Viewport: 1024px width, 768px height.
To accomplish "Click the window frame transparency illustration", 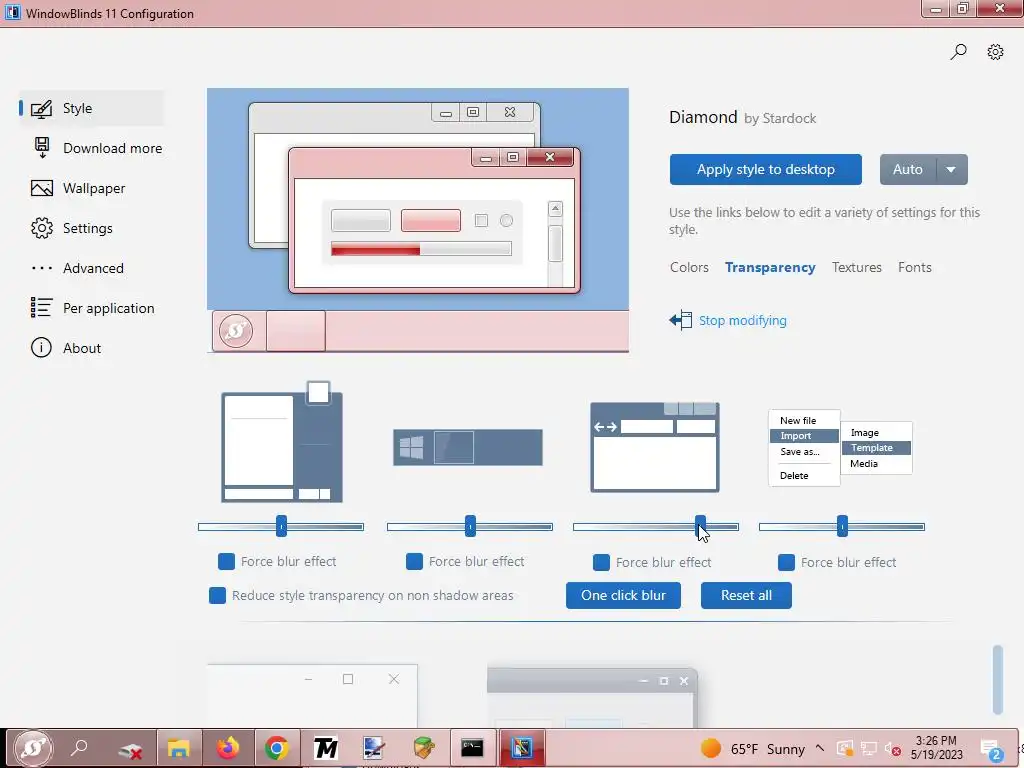I will coord(655,447).
